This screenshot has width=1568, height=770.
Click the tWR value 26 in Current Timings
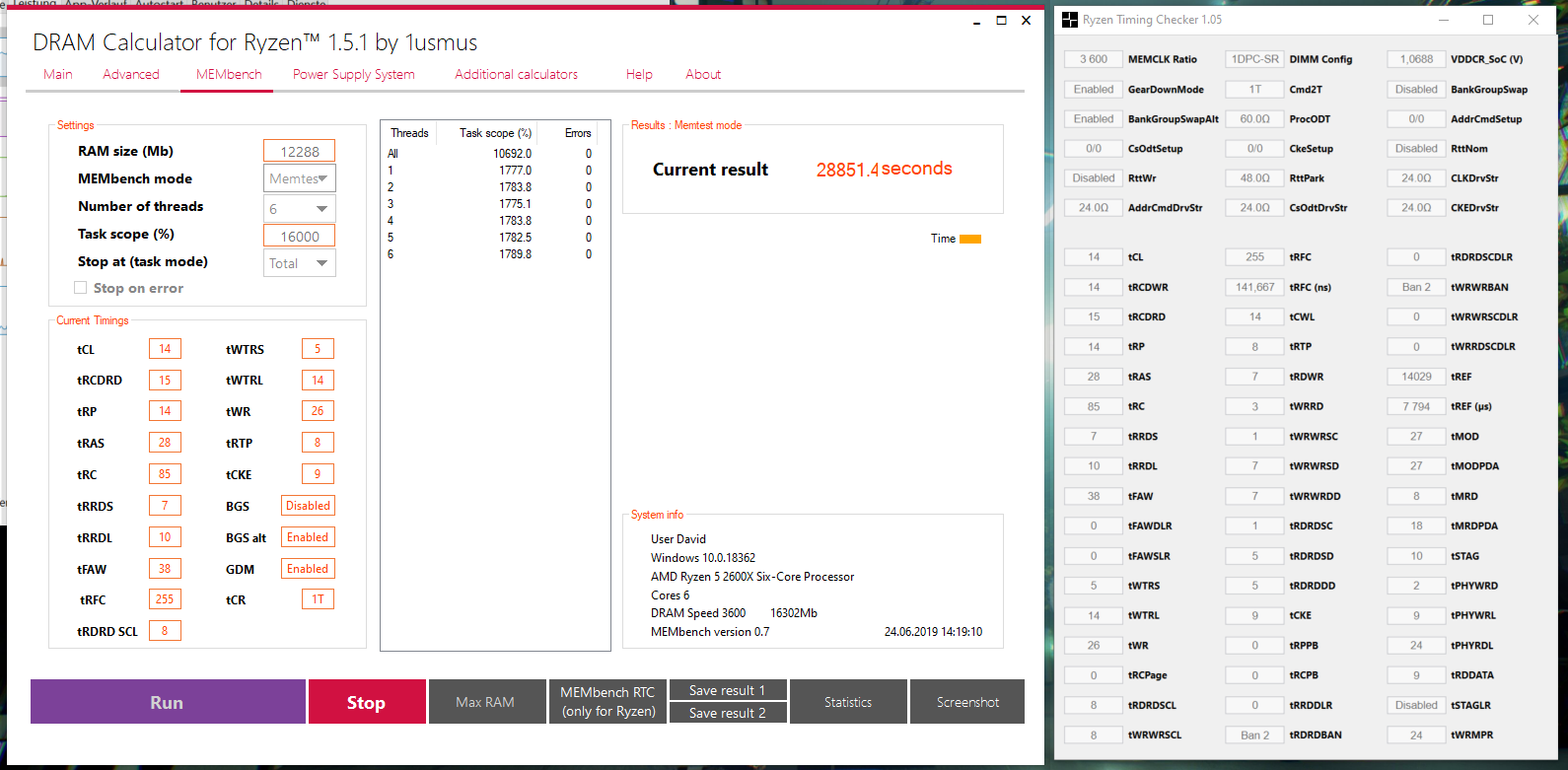coord(318,411)
